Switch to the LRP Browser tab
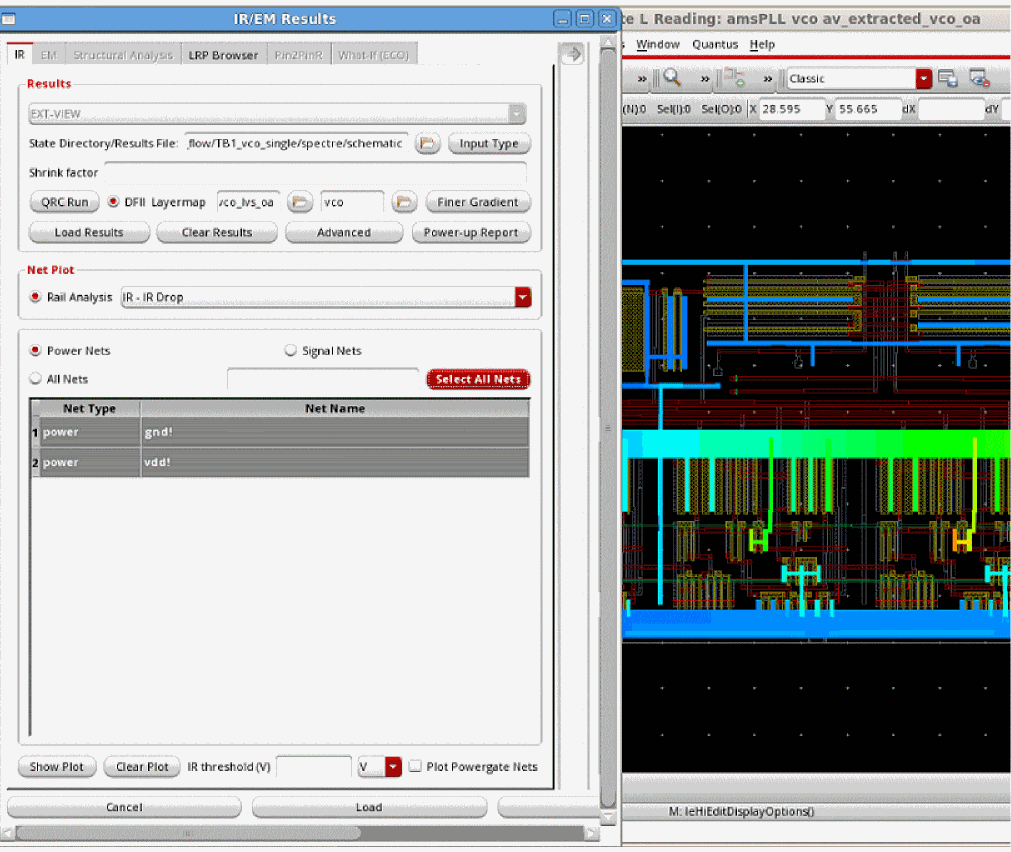The width and height of the screenshot is (1011, 852). coord(223,55)
